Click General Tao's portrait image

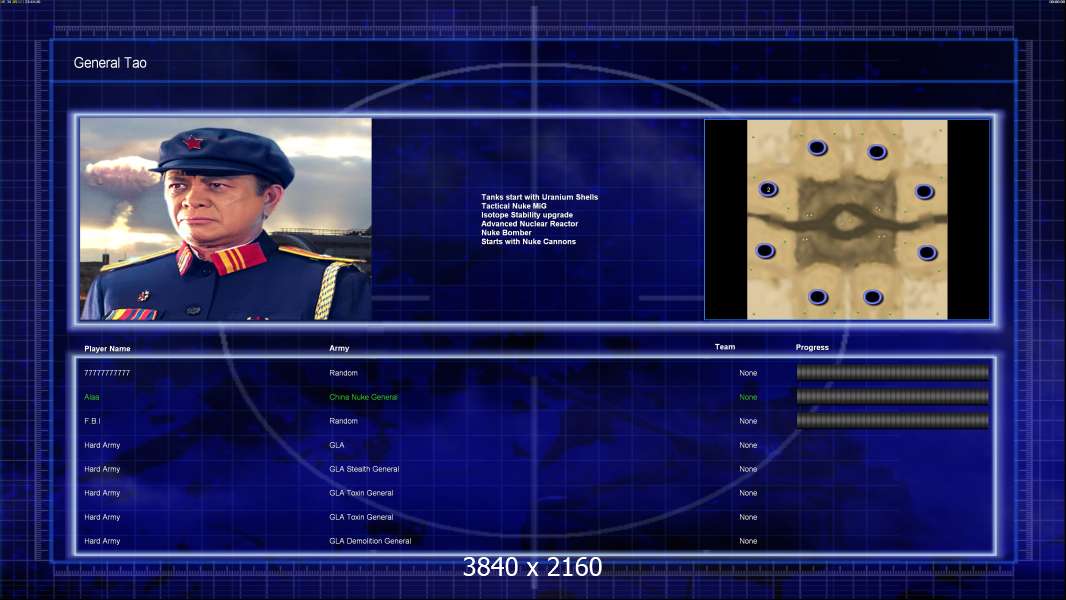[226, 219]
